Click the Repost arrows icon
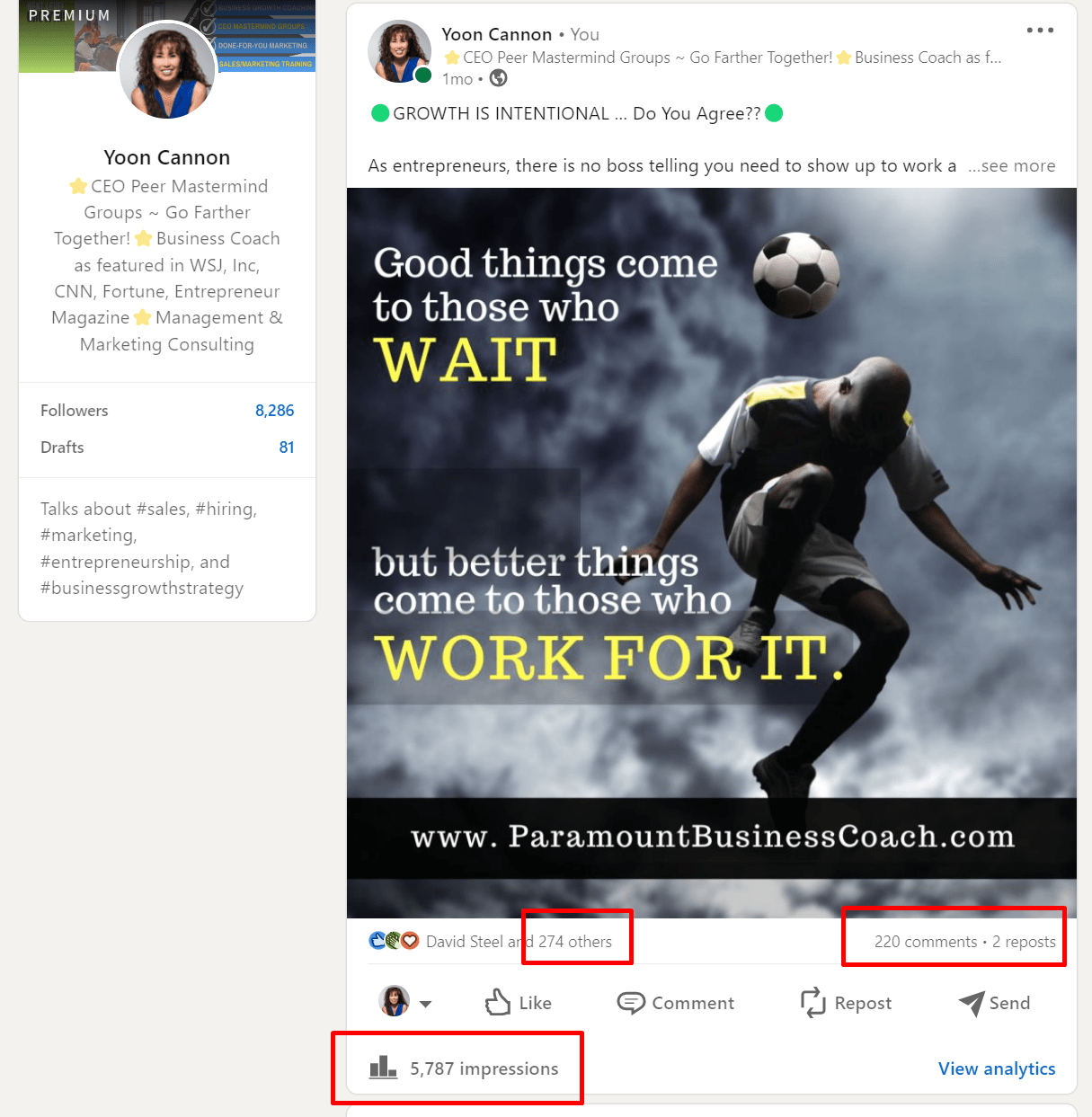 [x=812, y=1002]
